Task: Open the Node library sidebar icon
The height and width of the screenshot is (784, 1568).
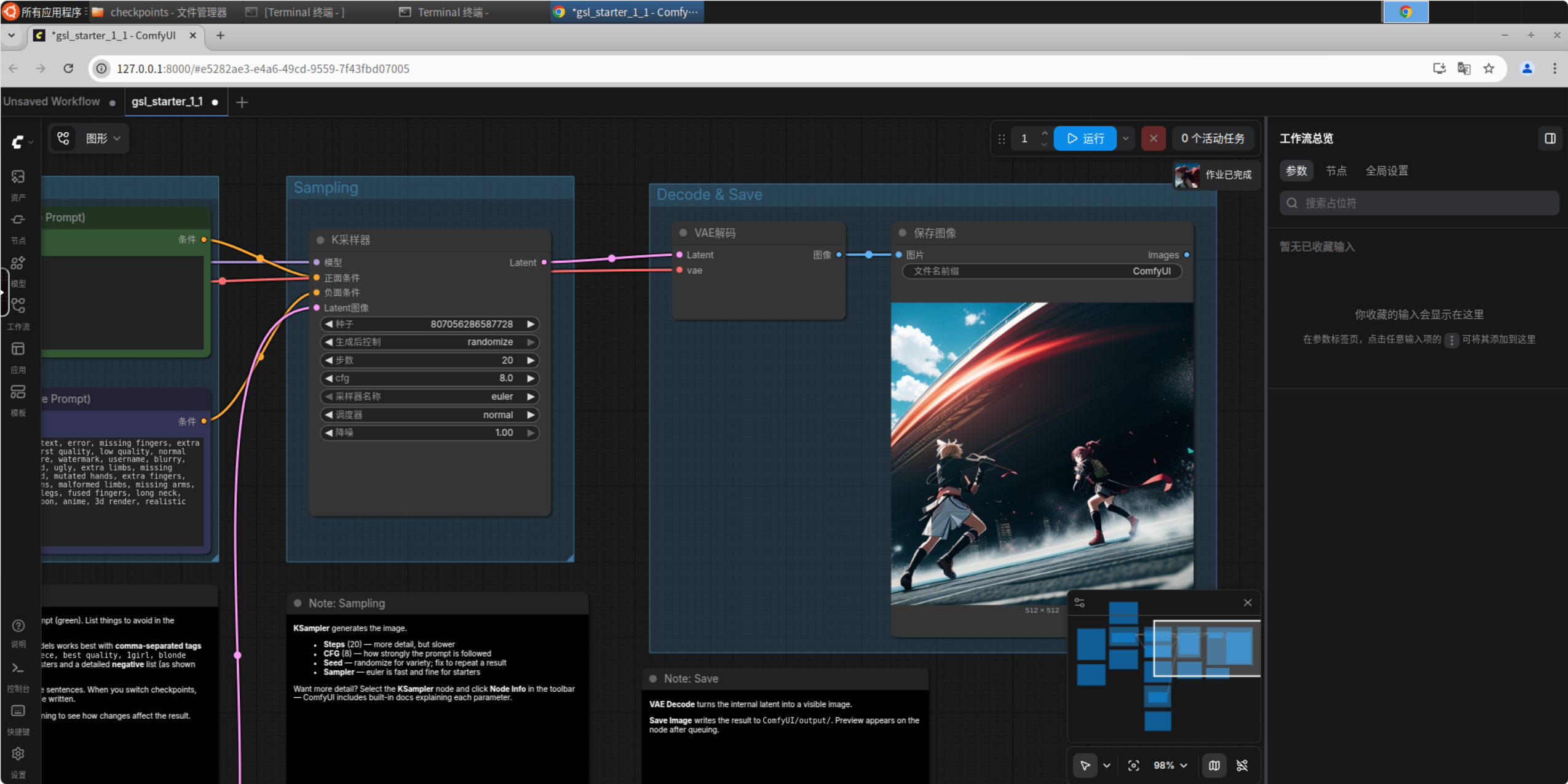Action: coord(18,228)
